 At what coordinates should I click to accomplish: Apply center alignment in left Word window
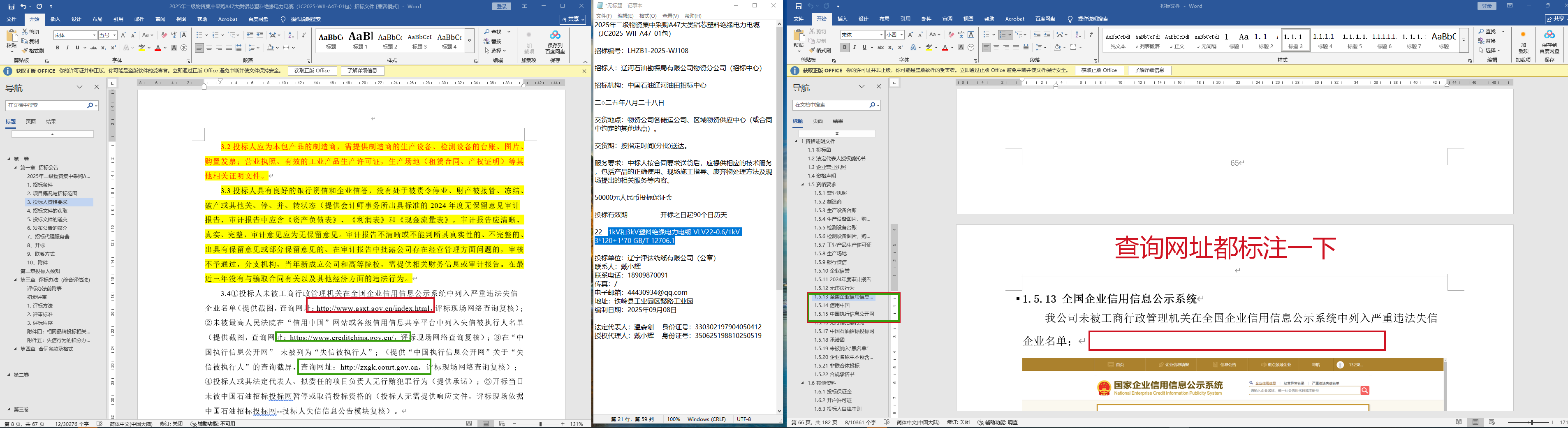[209, 48]
